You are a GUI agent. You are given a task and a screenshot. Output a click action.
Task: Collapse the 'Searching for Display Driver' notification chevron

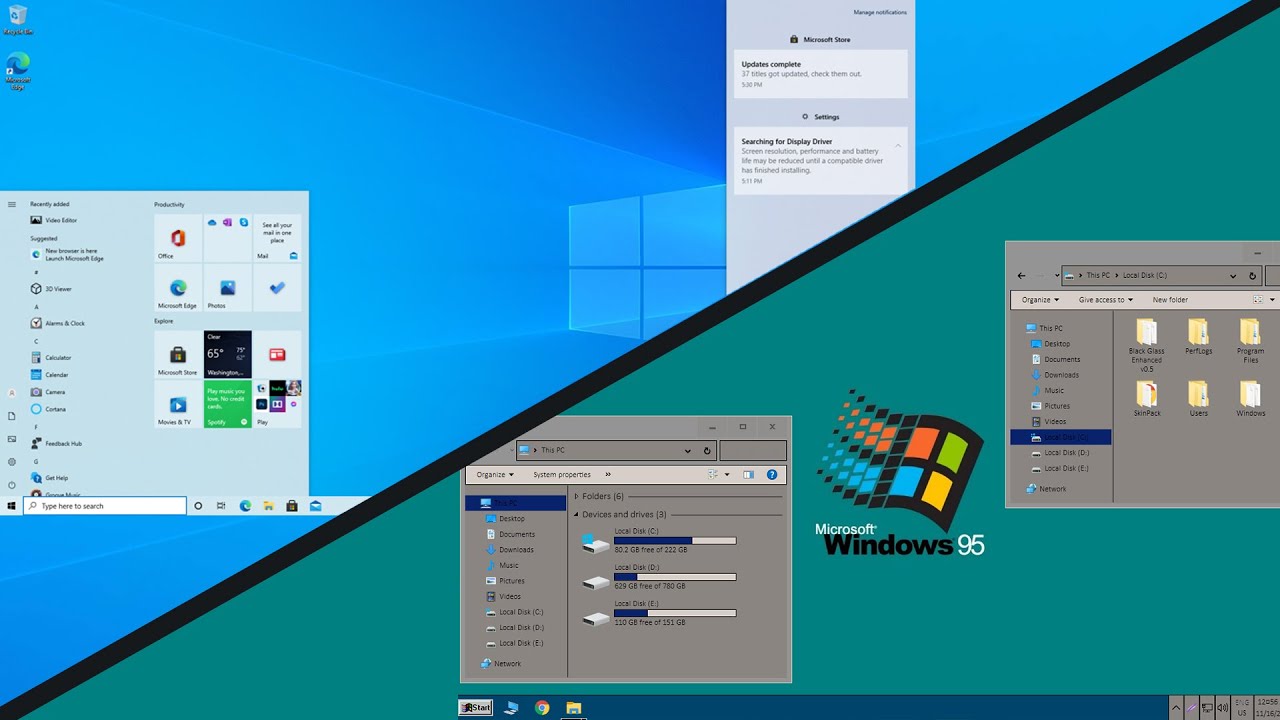(898, 146)
